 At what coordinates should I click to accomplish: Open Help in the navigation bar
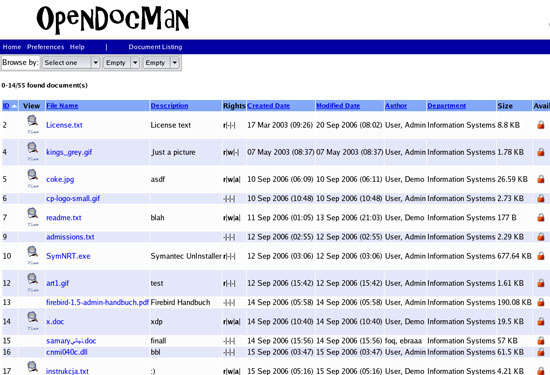pos(77,47)
